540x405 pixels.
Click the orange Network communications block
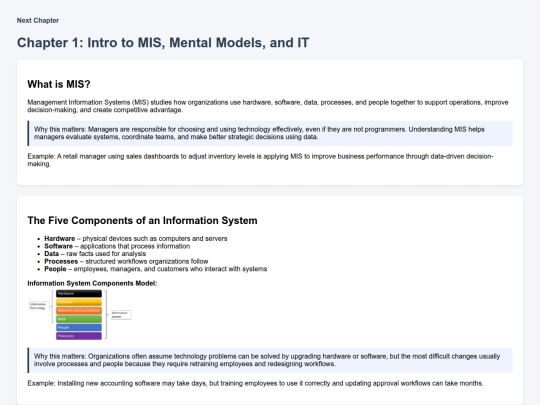click(79, 310)
